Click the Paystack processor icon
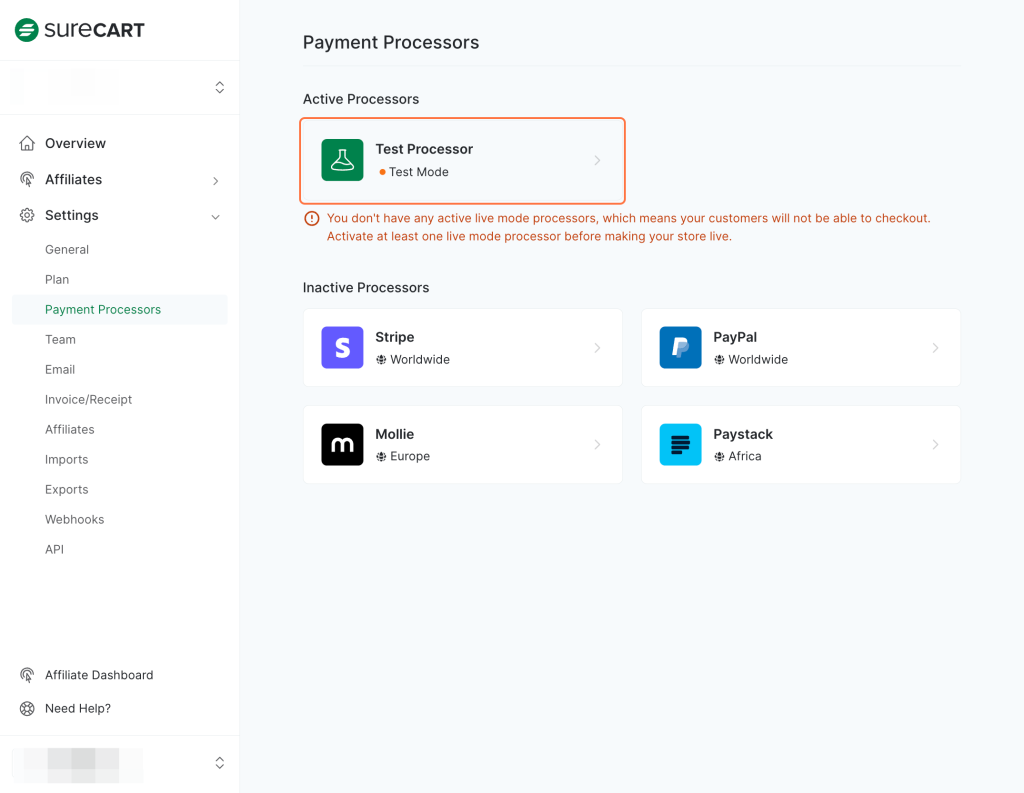The height and width of the screenshot is (793, 1024). tap(680, 444)
